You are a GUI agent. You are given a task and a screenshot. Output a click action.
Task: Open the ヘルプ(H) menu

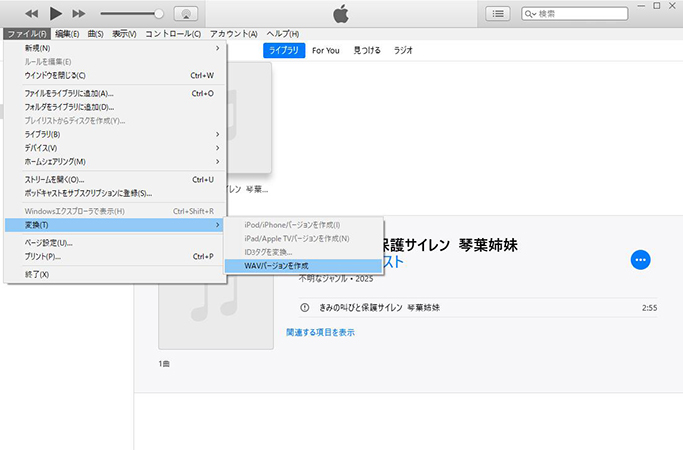283,34
